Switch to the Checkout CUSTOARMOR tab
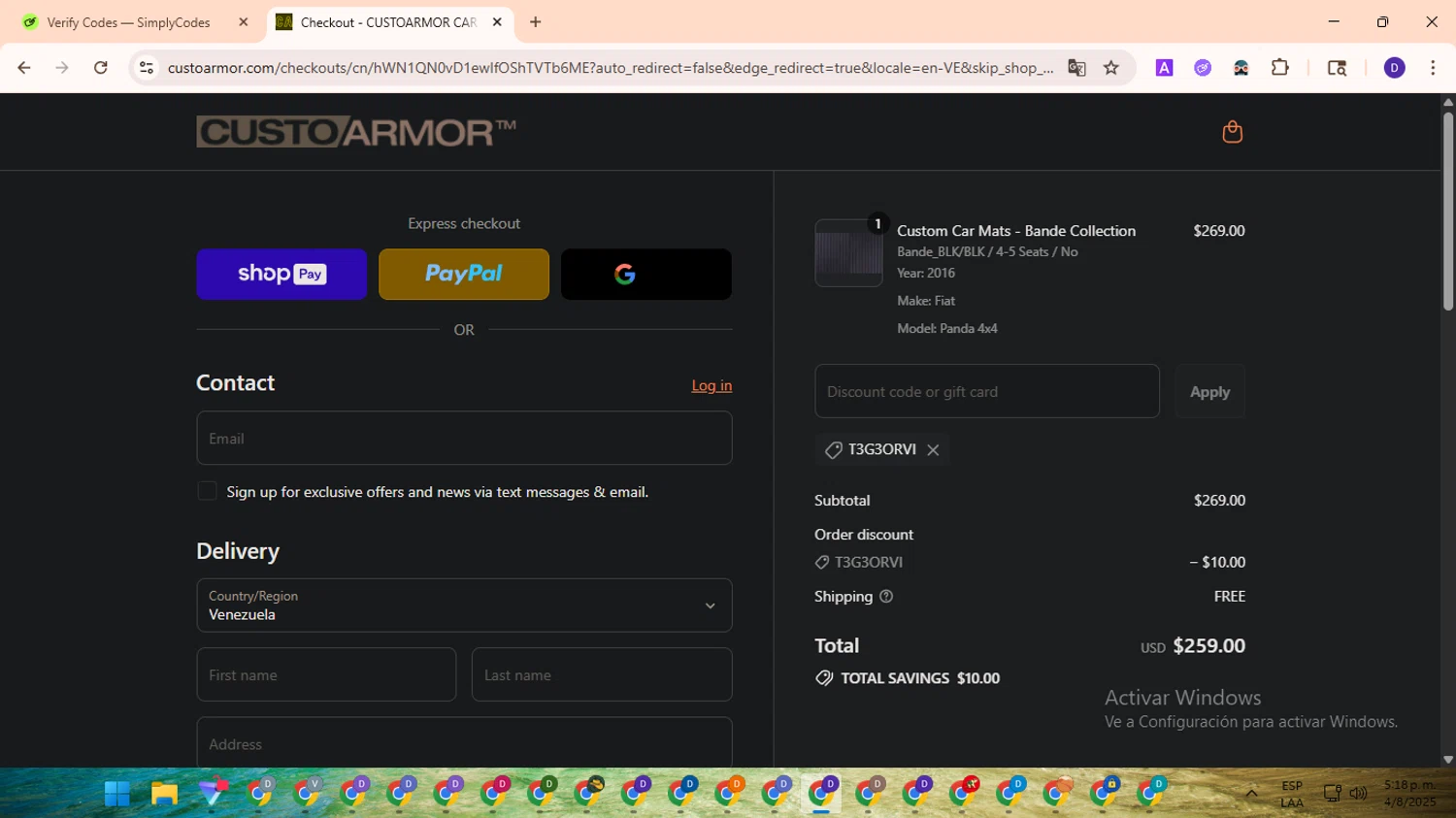The image size is (1456, 818). pyautogui.click(x=390, y=22)
